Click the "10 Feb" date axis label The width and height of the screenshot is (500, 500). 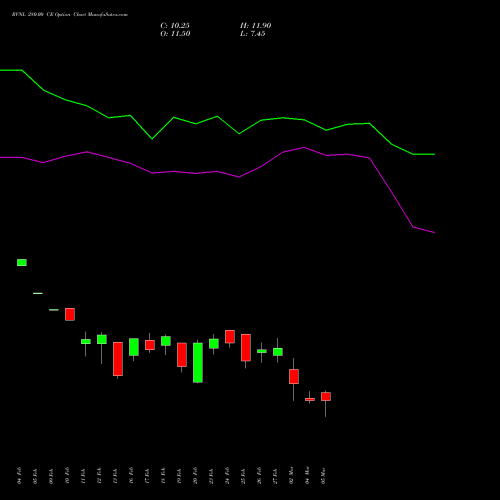[x=67, y=476]
